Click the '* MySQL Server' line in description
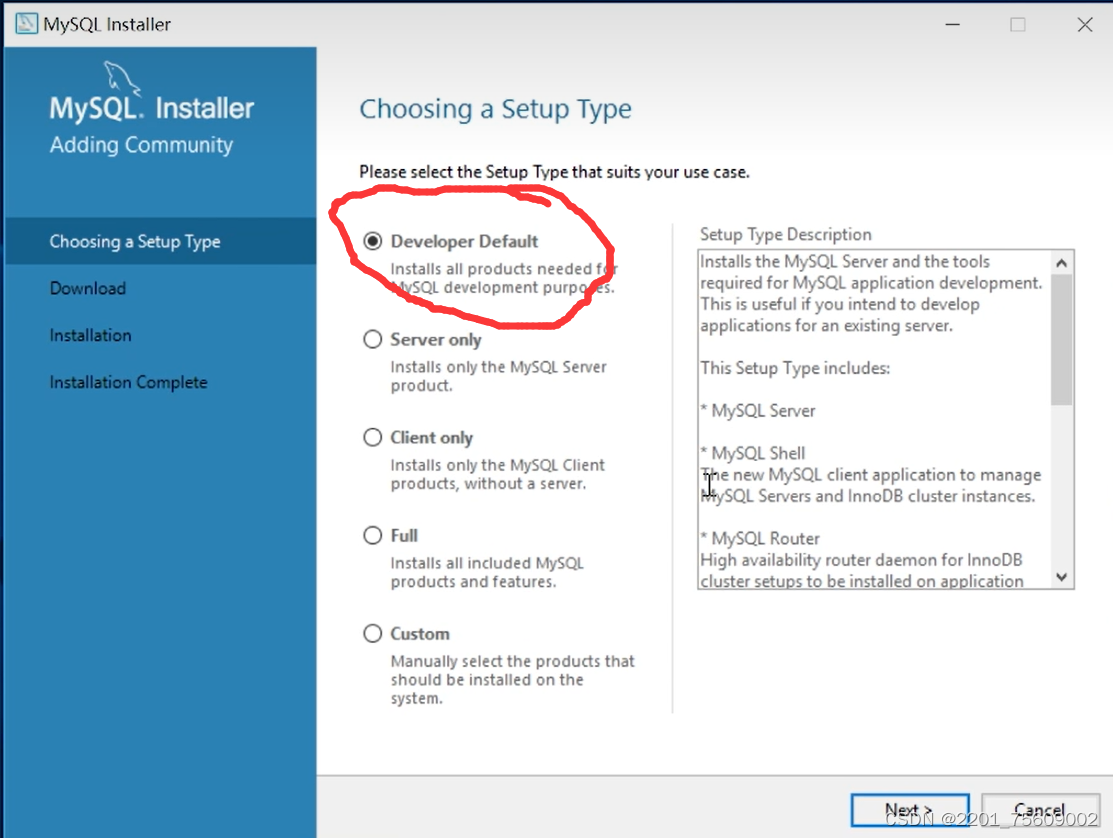 757,411
